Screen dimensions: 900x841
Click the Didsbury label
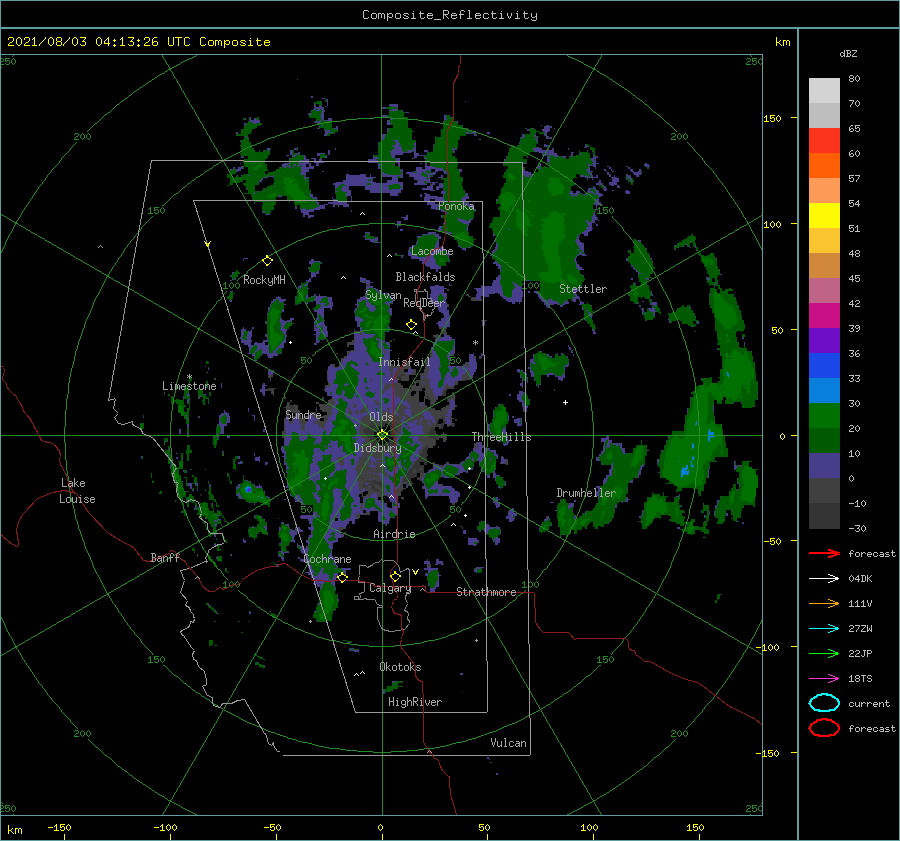pyautogui.click(x=377, y=448)
